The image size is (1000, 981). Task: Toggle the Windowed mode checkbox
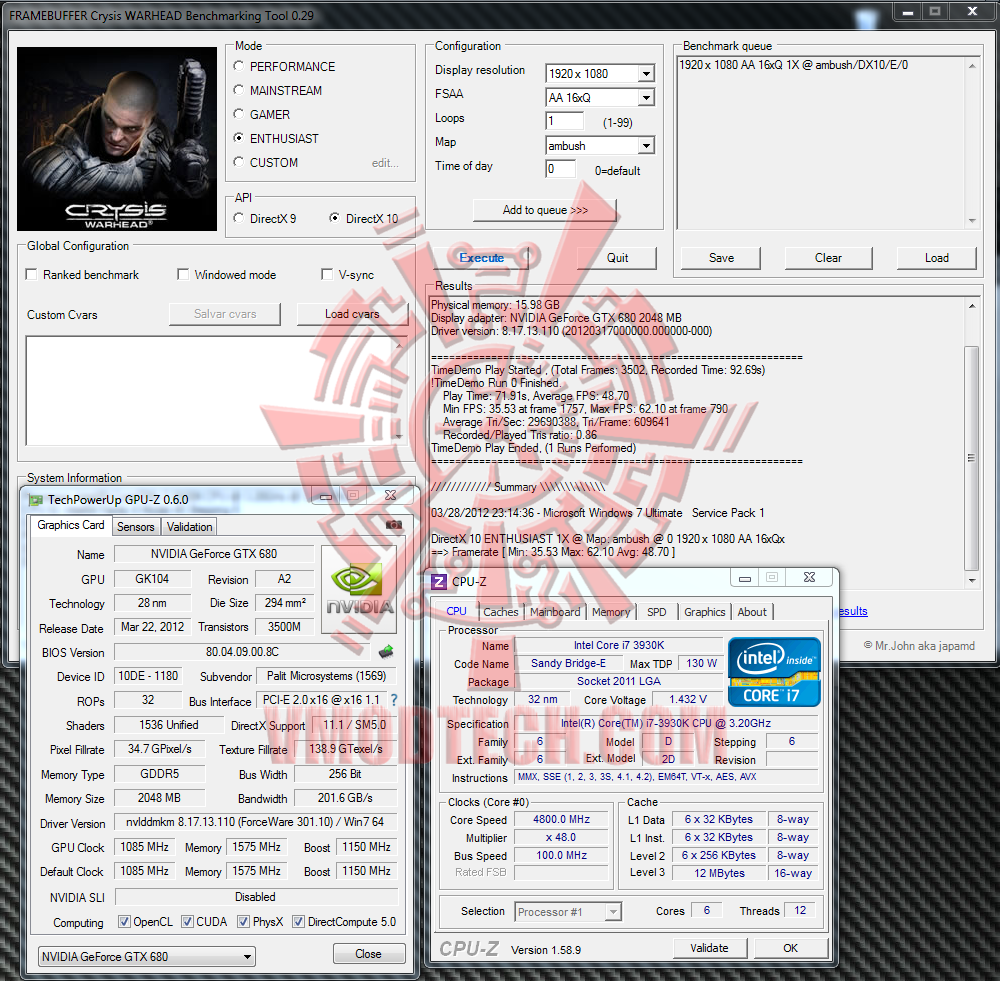183,274
